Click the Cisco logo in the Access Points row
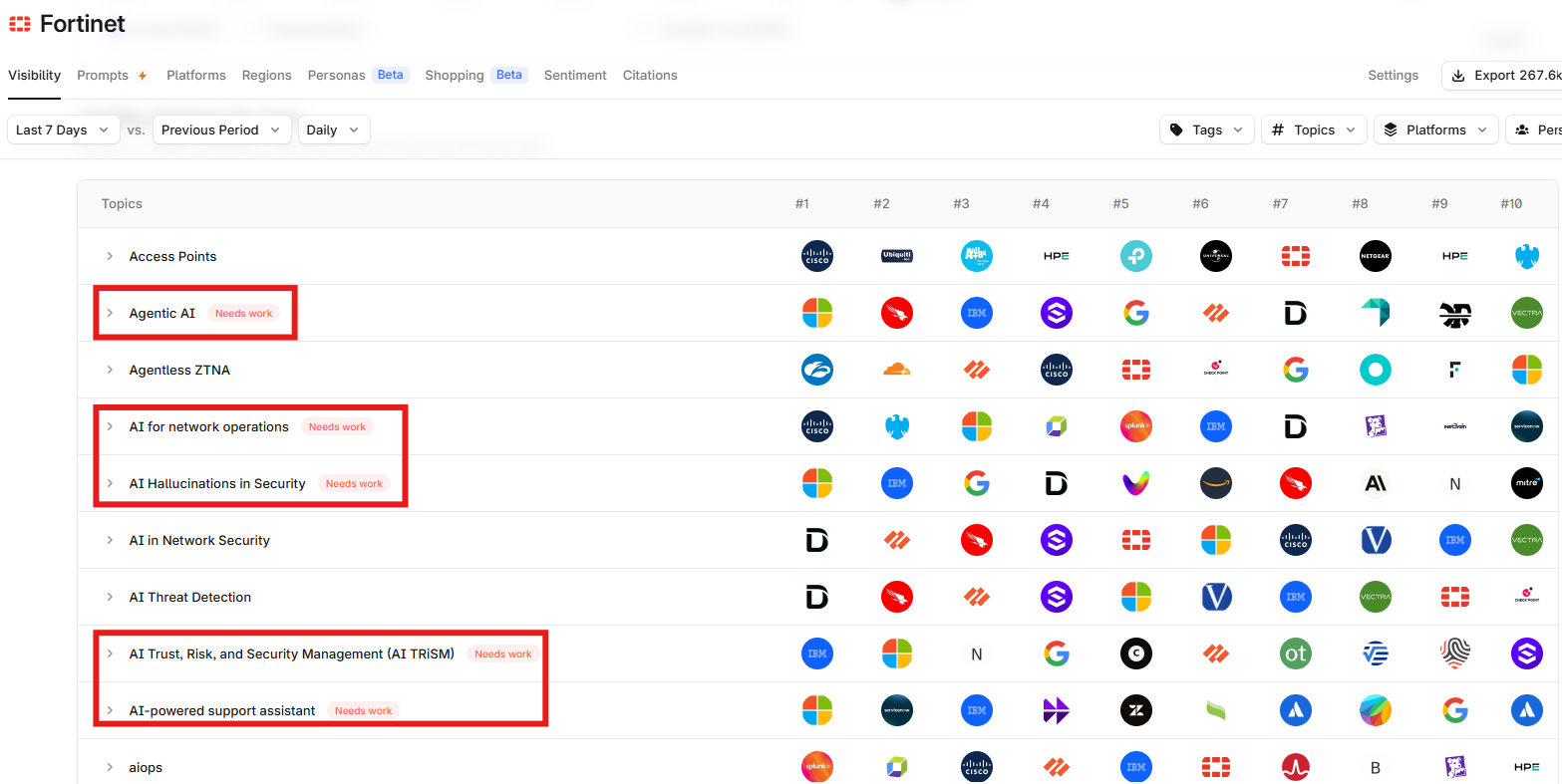Viewport: 1562px width, 784px height. click(x=817, y=256)
